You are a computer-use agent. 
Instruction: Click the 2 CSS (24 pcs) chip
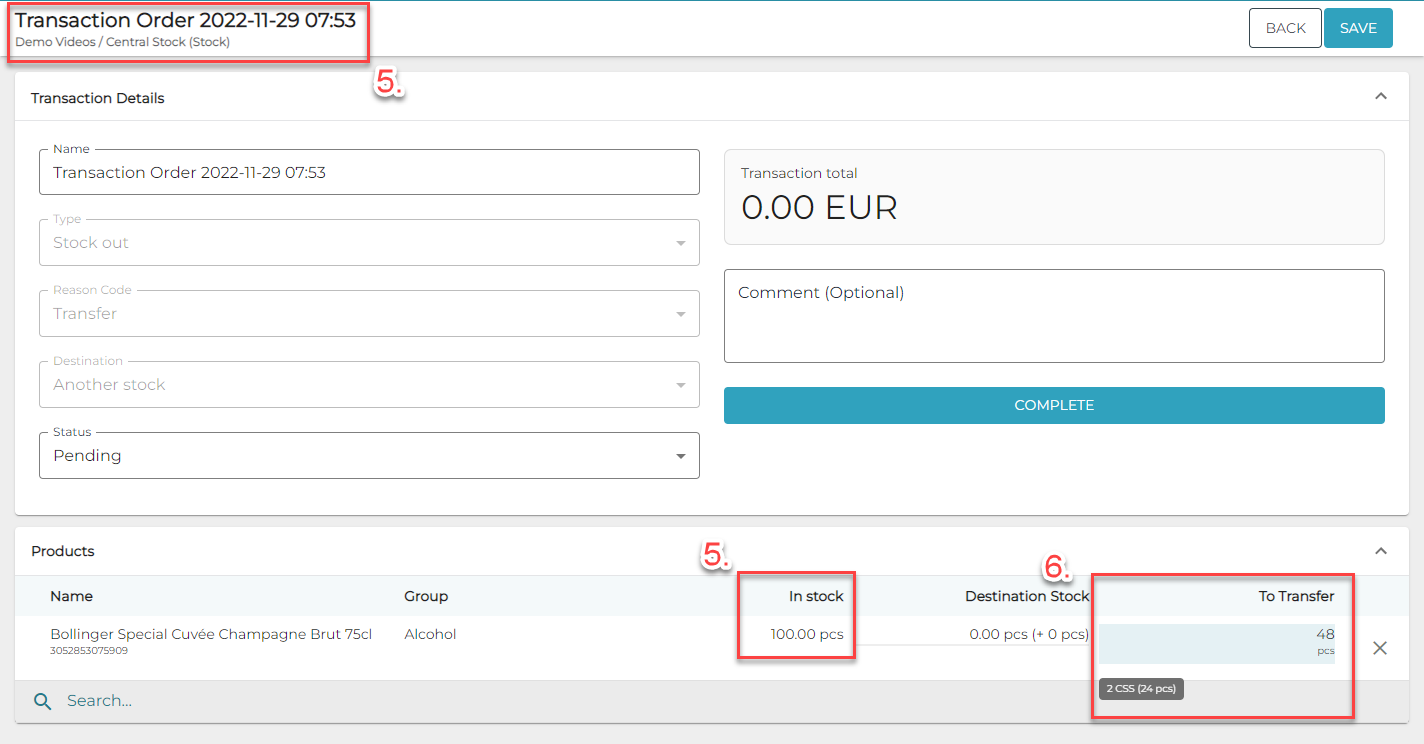tap(1141, 689)
